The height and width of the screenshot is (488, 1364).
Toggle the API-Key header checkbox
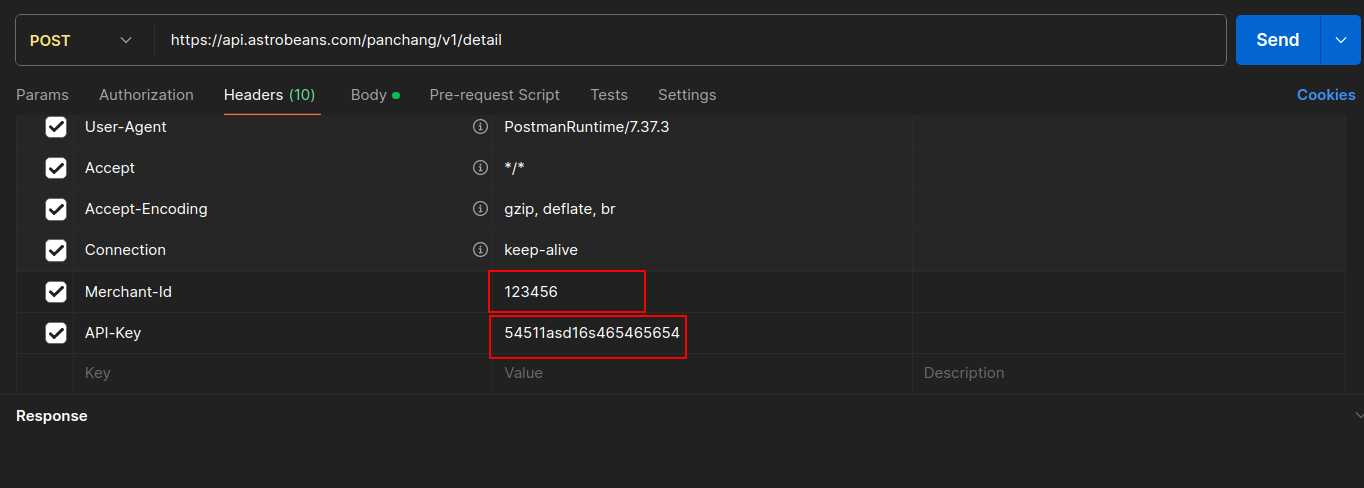pos(56,333)
